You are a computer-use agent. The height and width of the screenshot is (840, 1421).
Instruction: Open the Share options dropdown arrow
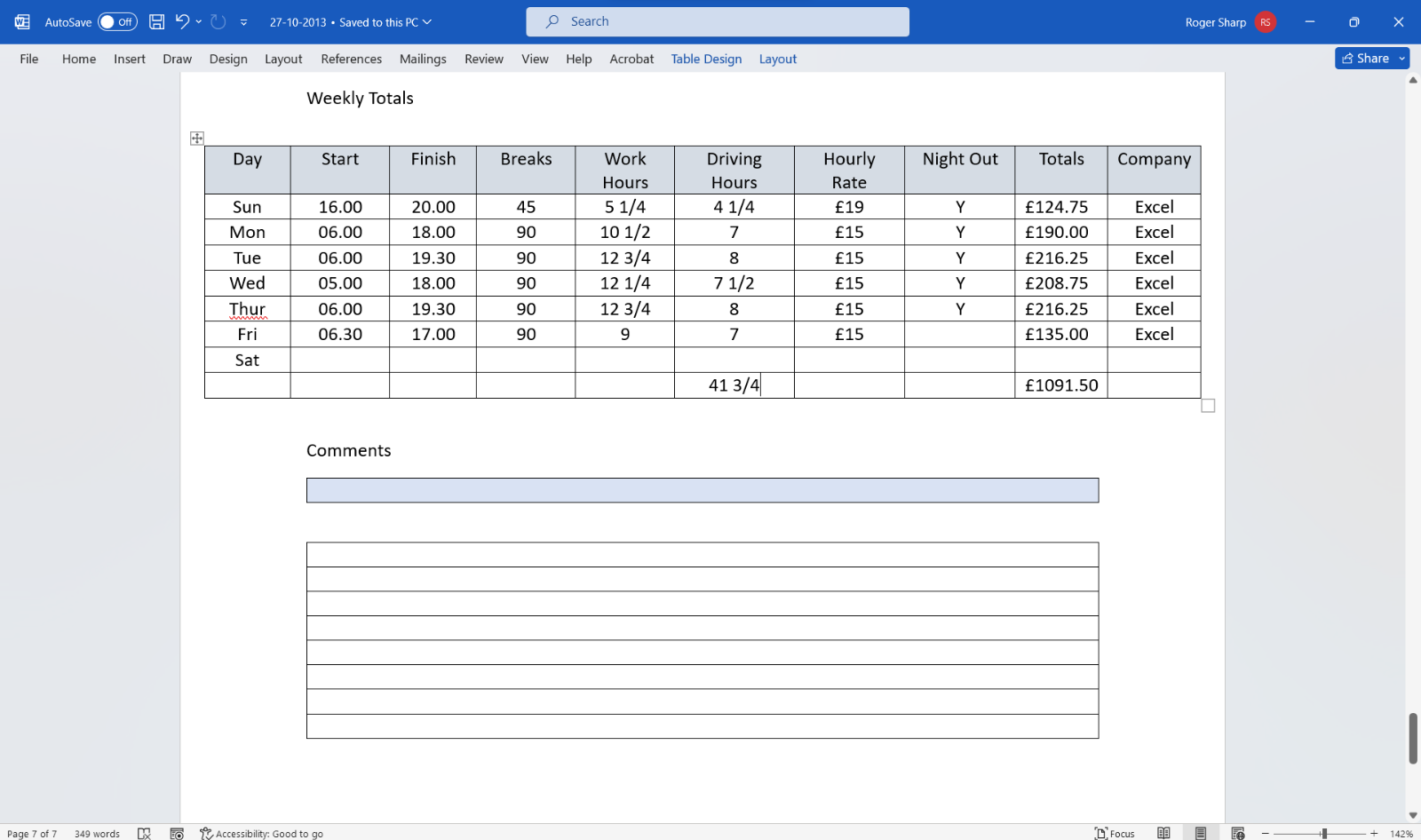click(1401, 58)
